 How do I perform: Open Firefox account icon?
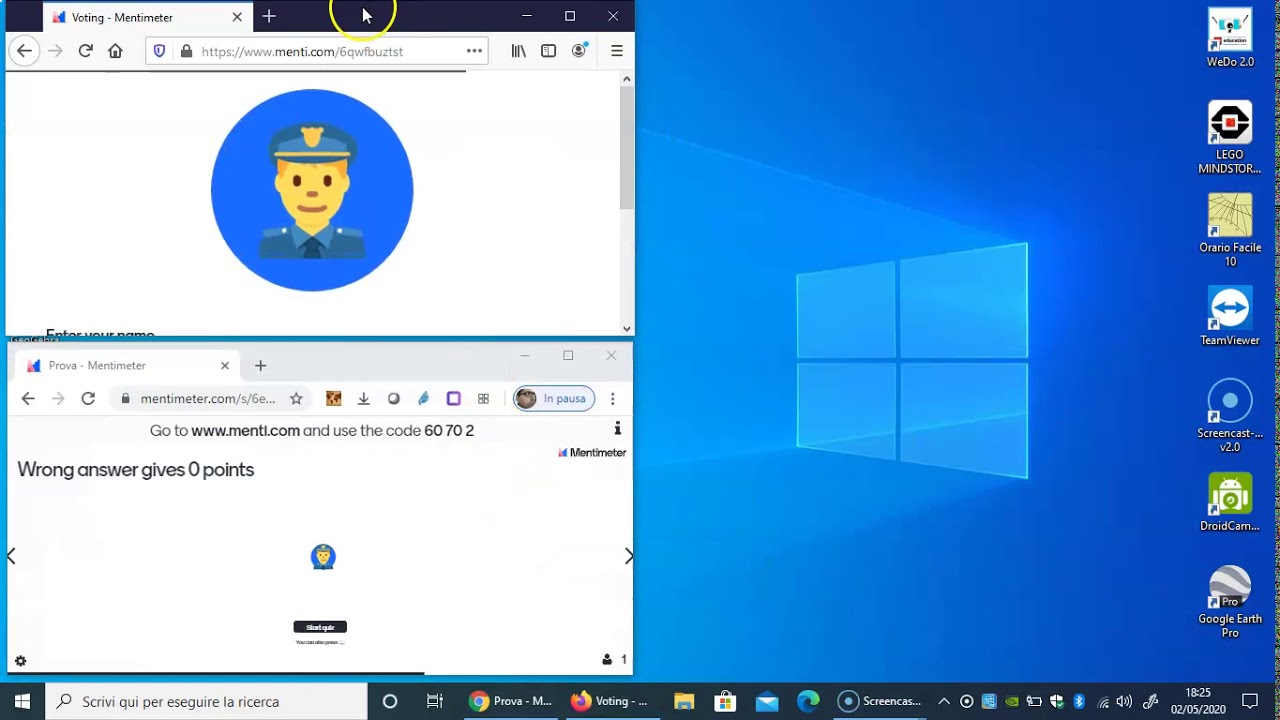pos(579,51)
